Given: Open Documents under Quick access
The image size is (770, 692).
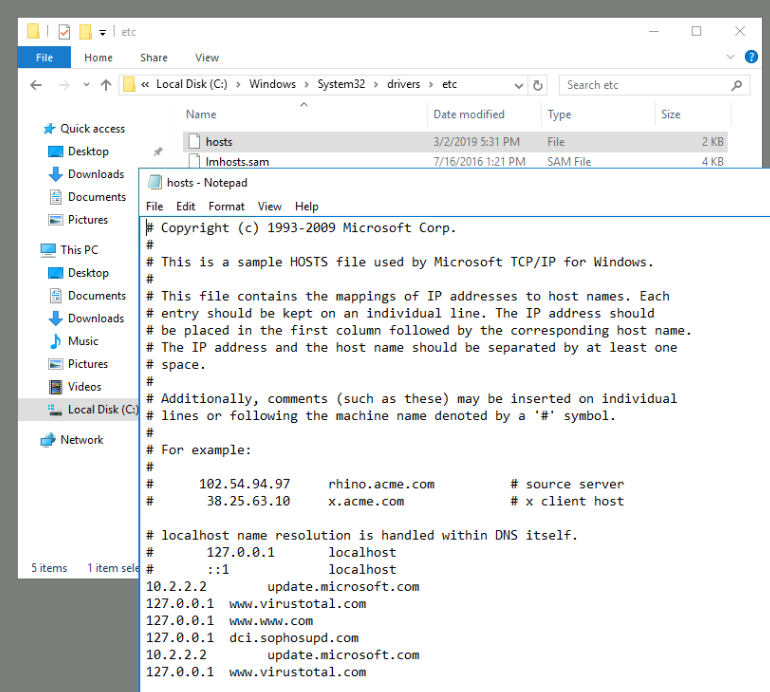Looking at the screenshot, I should (x=97, y=197).
